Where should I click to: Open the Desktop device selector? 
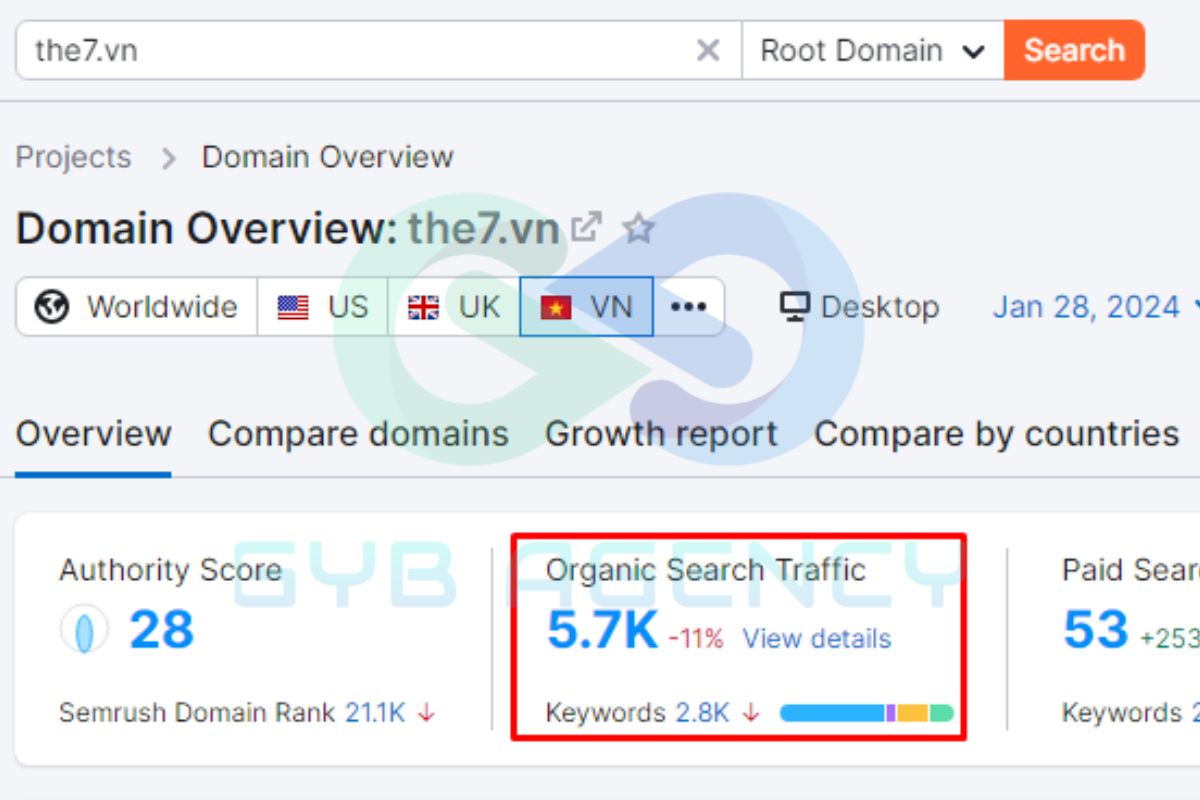pos(860,307)
